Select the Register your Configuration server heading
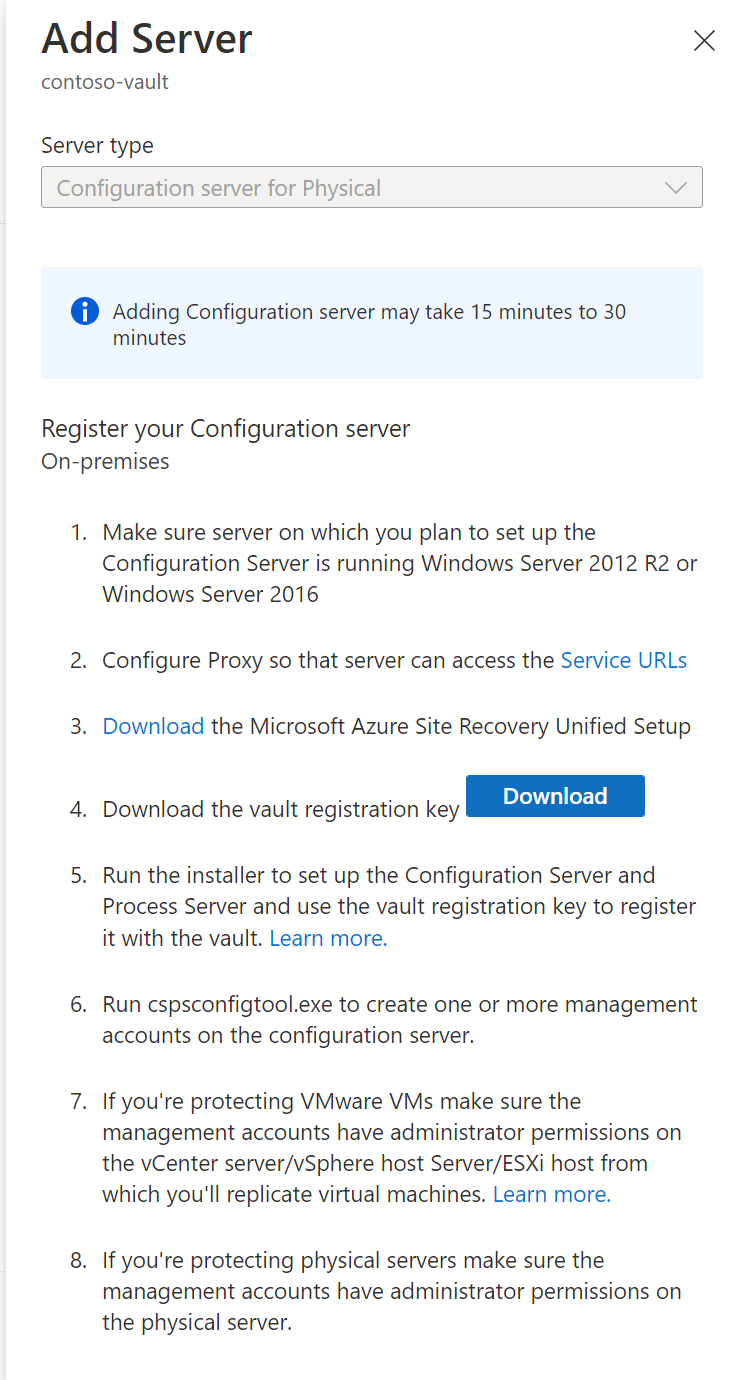This screenshot has height=1380, width=731. pos(225,428)
